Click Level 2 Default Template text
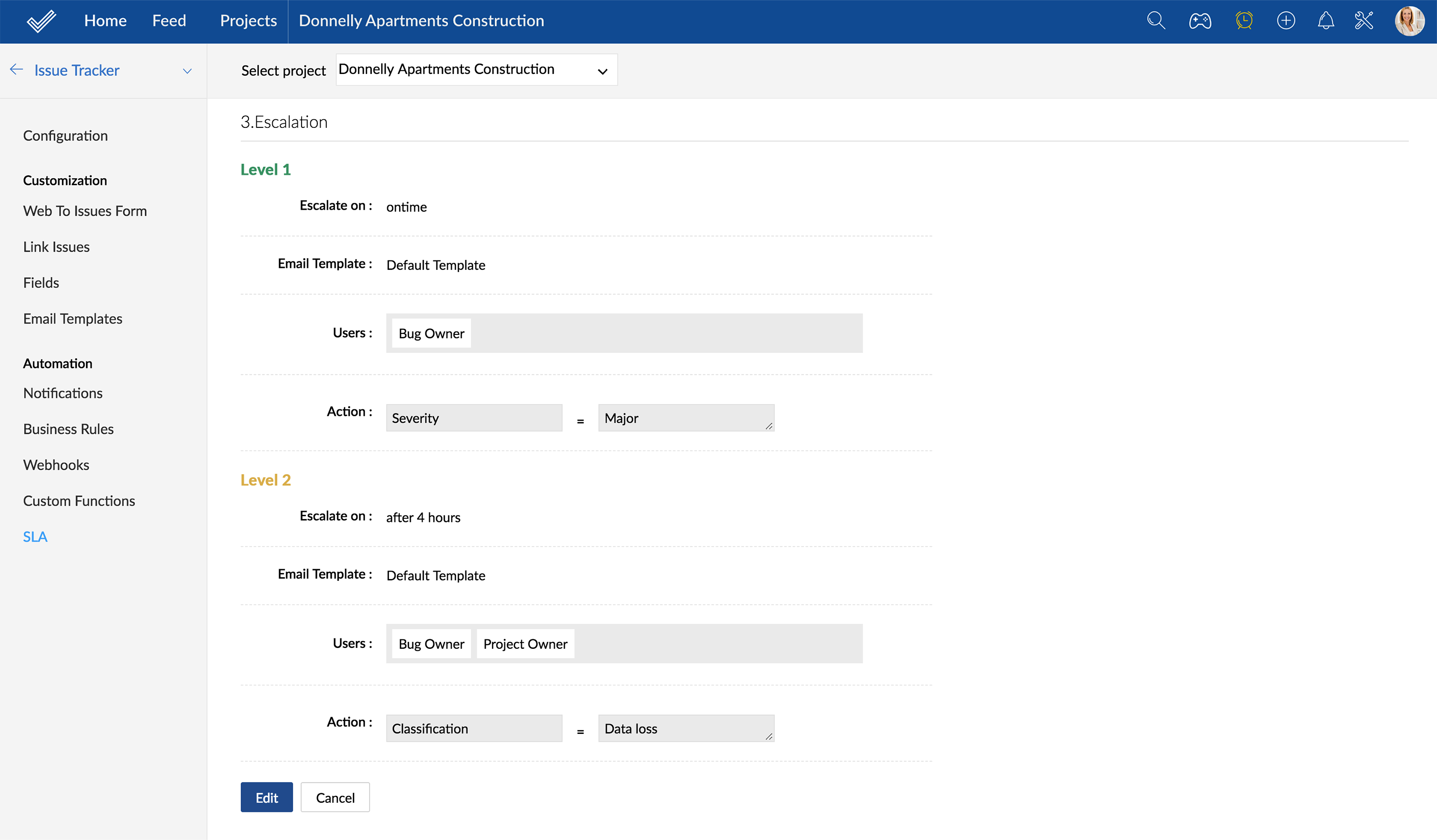Image resolution: width=1437 pixels, height=840 pixels. pos(436,575)
